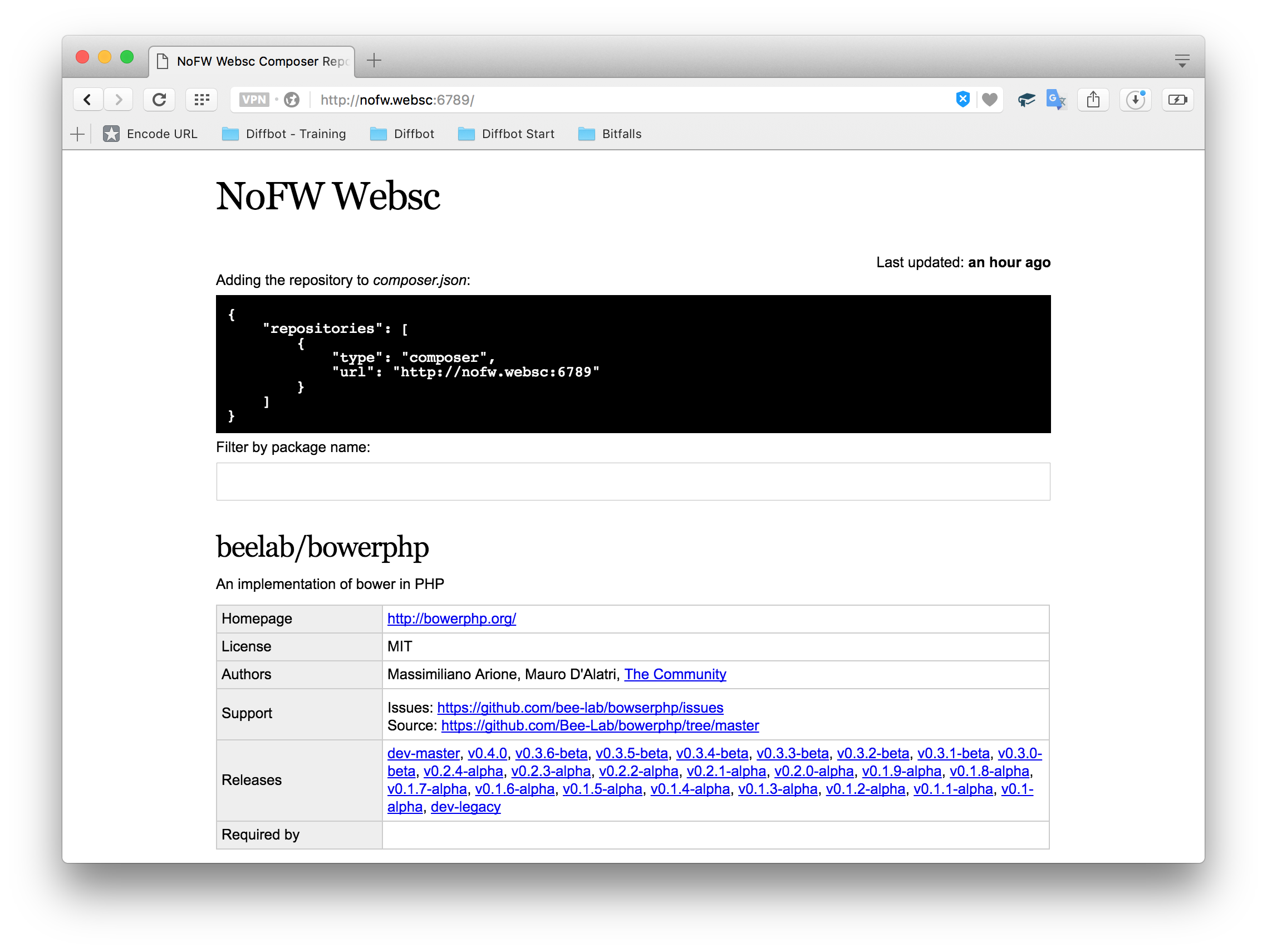Click the blue ad-blocker shield icon

[x=963, y=99]
